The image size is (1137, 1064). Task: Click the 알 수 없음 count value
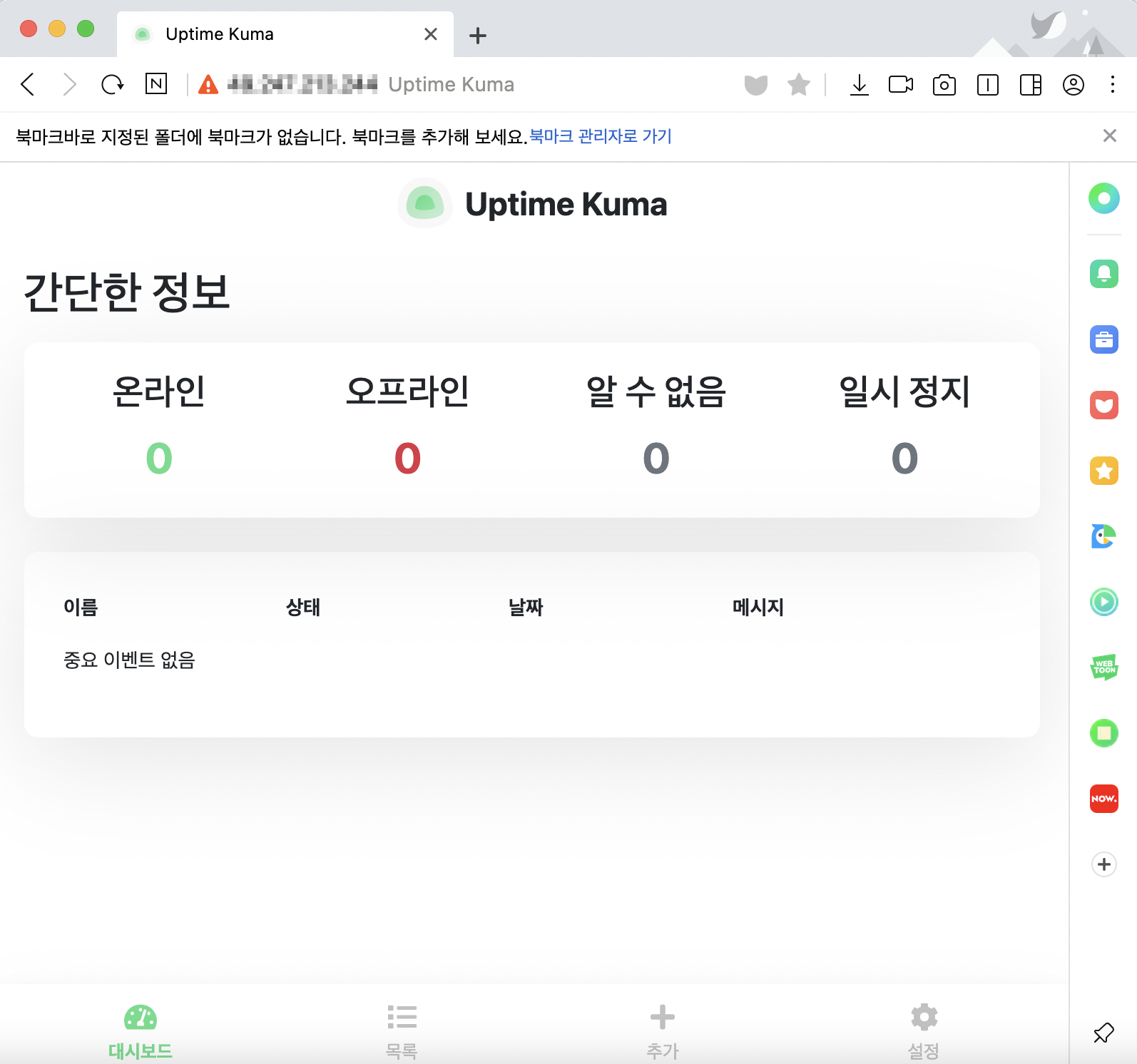656,458
